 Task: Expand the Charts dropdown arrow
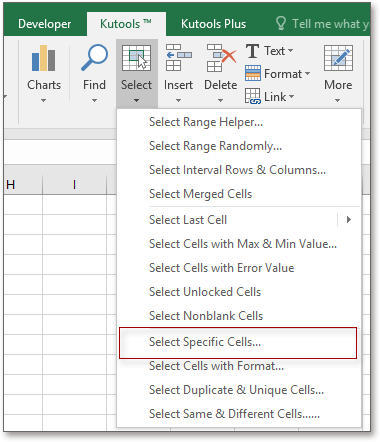(43, 100)
